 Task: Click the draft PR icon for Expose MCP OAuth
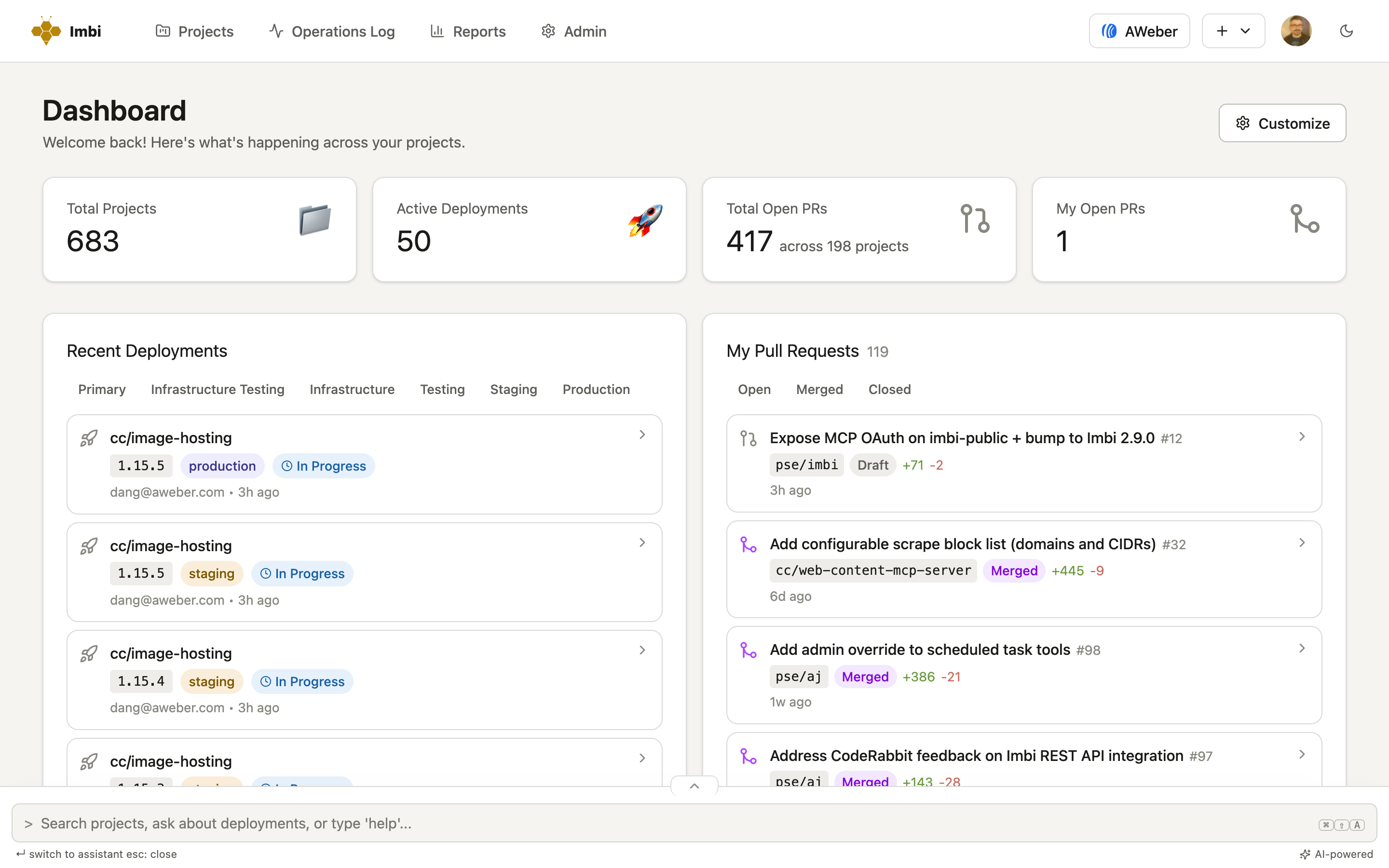tap(749, 439)
